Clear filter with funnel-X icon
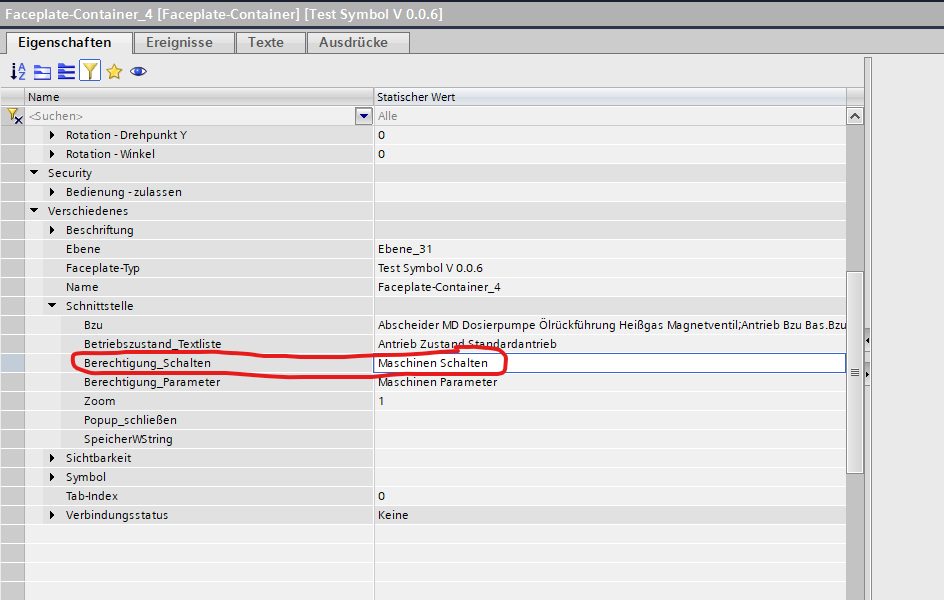Image resolution: width=944 pixels, height=600 pixels. (14, 116)
